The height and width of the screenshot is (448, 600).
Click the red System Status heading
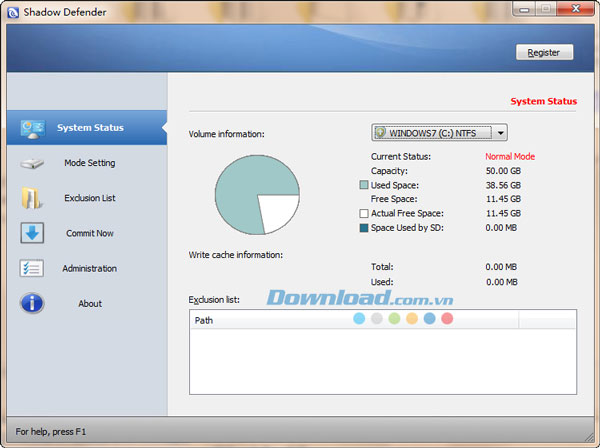[x=543, y=101]
